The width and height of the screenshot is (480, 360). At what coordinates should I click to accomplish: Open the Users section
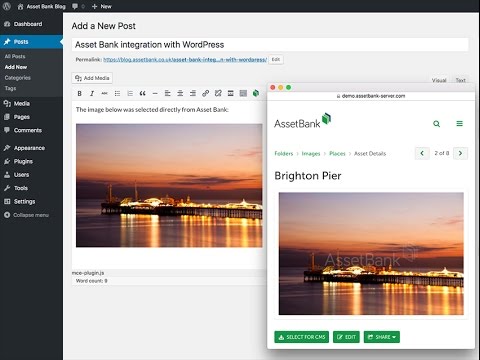pyautogui.click(x=21, y=175)
